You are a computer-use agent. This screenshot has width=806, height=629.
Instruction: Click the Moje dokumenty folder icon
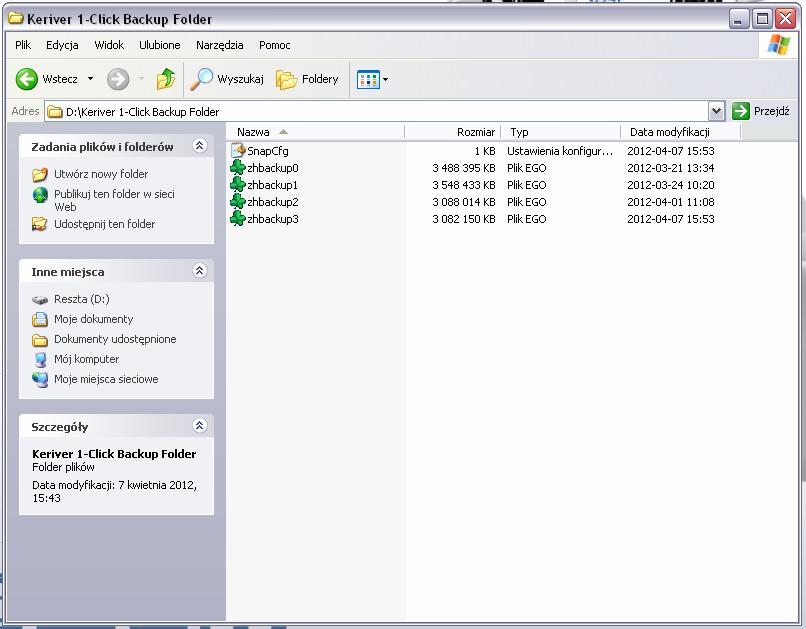(x=40, y=320)
